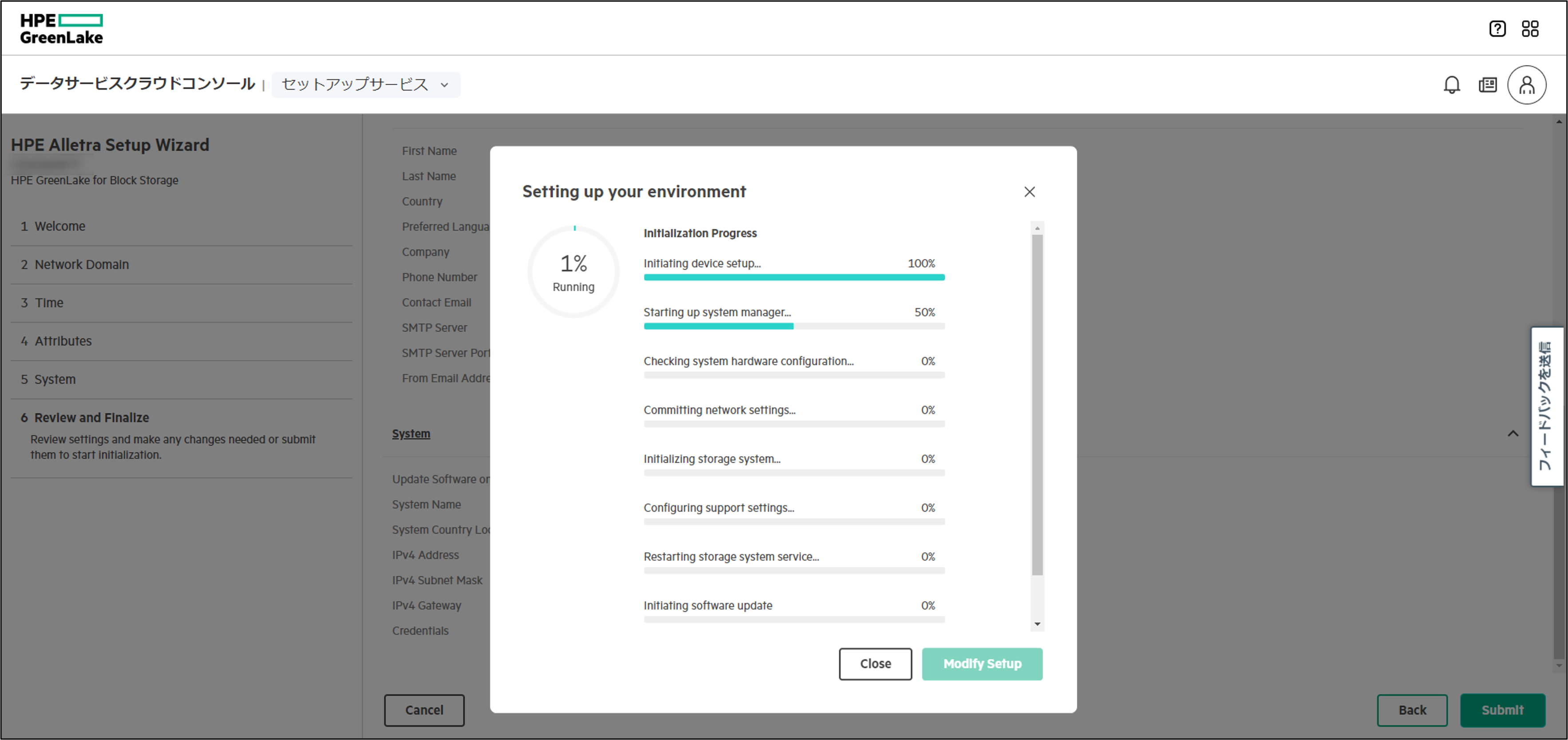Click the Configuring support settings text
Viewport: 1568px width, 740px height.
(x=718, y=508)
